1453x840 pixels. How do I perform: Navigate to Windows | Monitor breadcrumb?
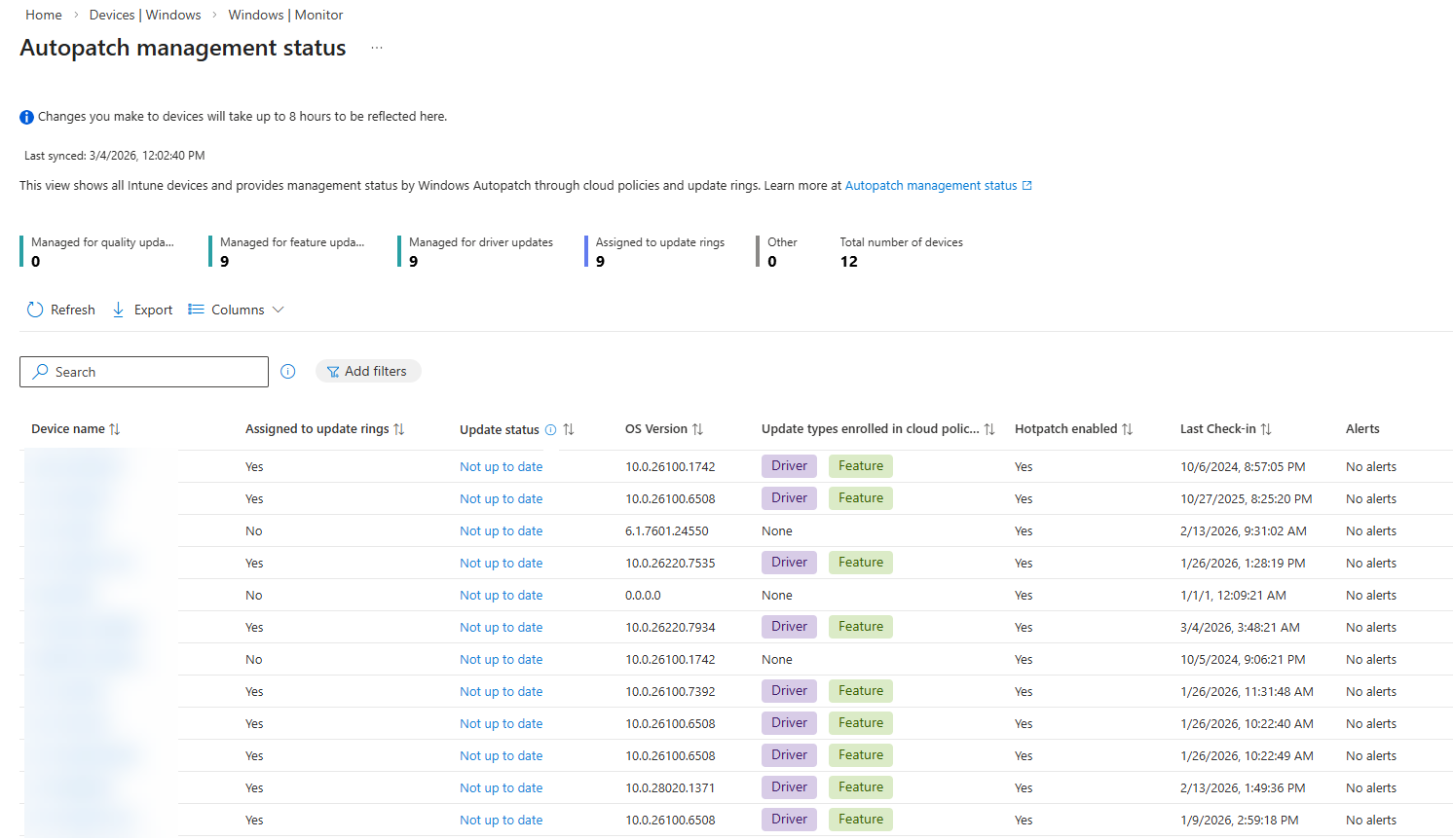[285, 15]
